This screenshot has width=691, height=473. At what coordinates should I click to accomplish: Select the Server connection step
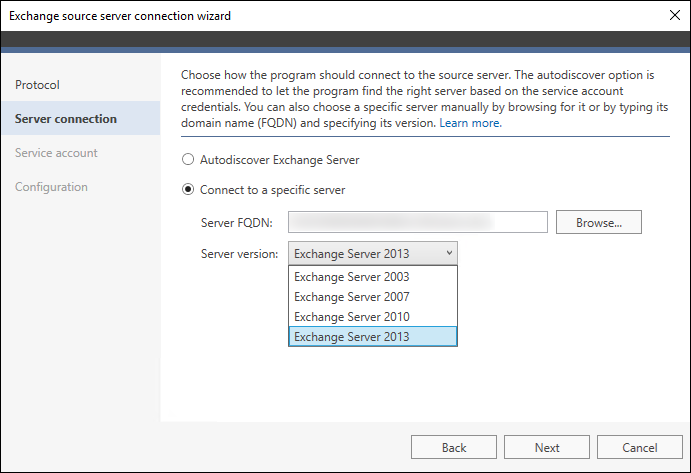tap(81, 118)
